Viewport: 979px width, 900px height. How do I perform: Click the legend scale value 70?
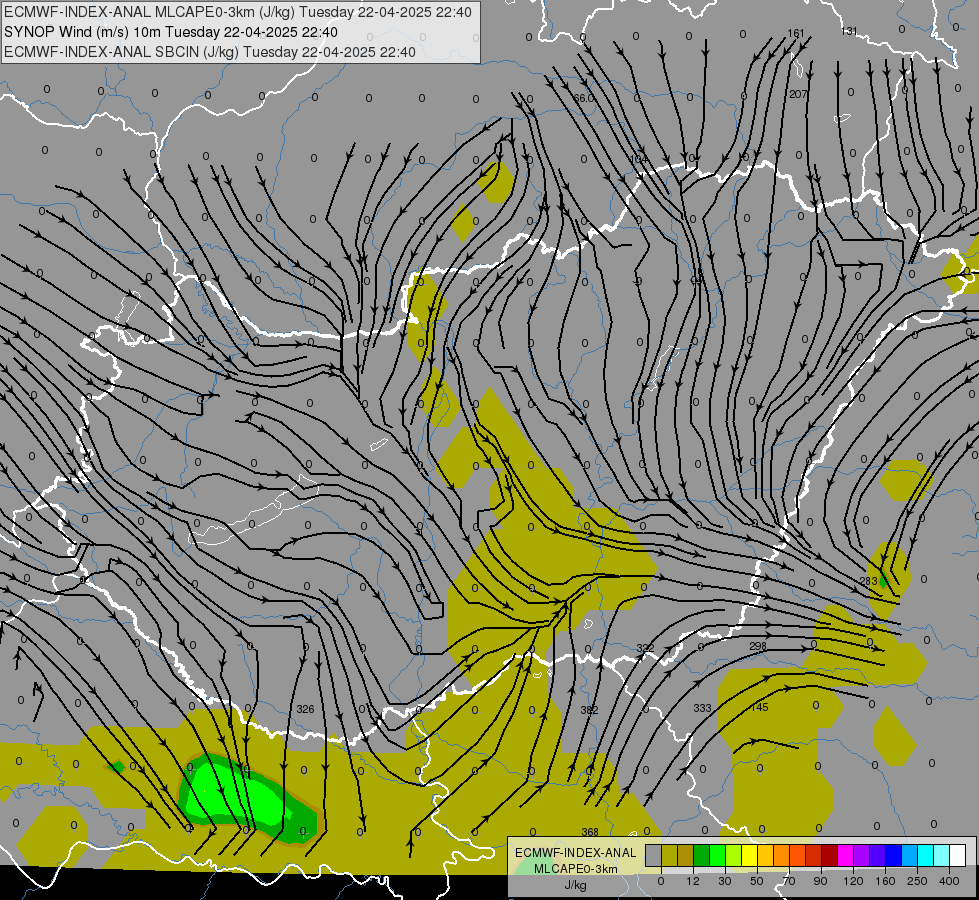pos(789,881)
